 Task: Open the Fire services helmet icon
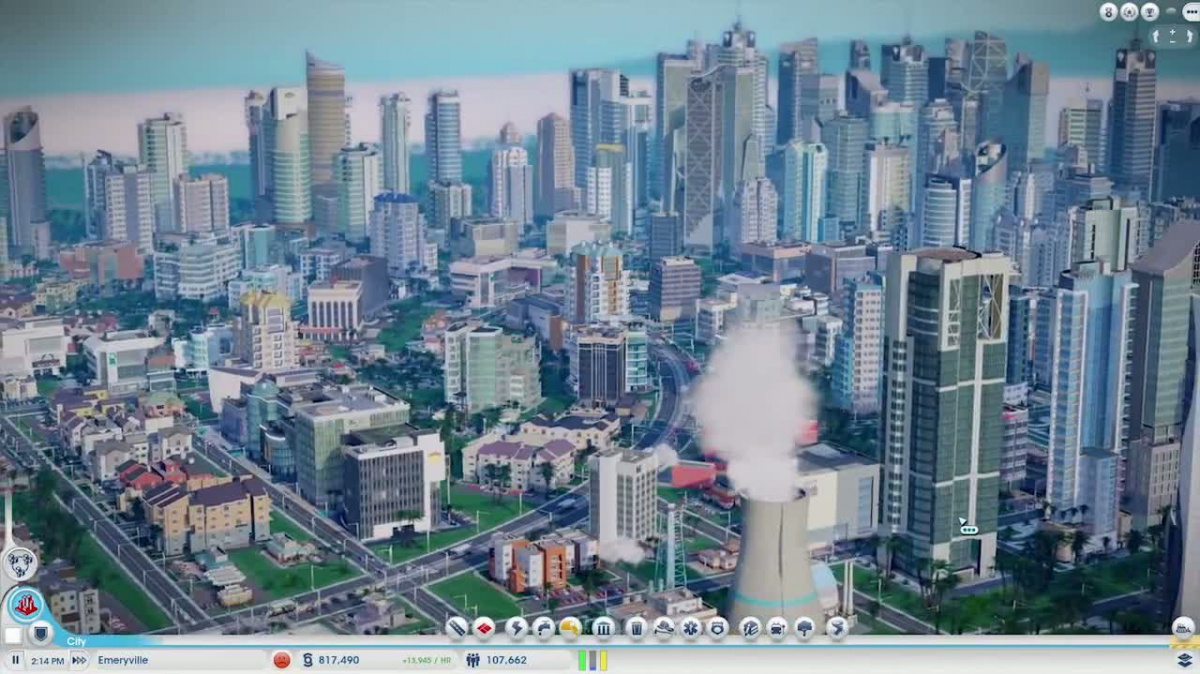pyautogui.click(x=663, y=628)
